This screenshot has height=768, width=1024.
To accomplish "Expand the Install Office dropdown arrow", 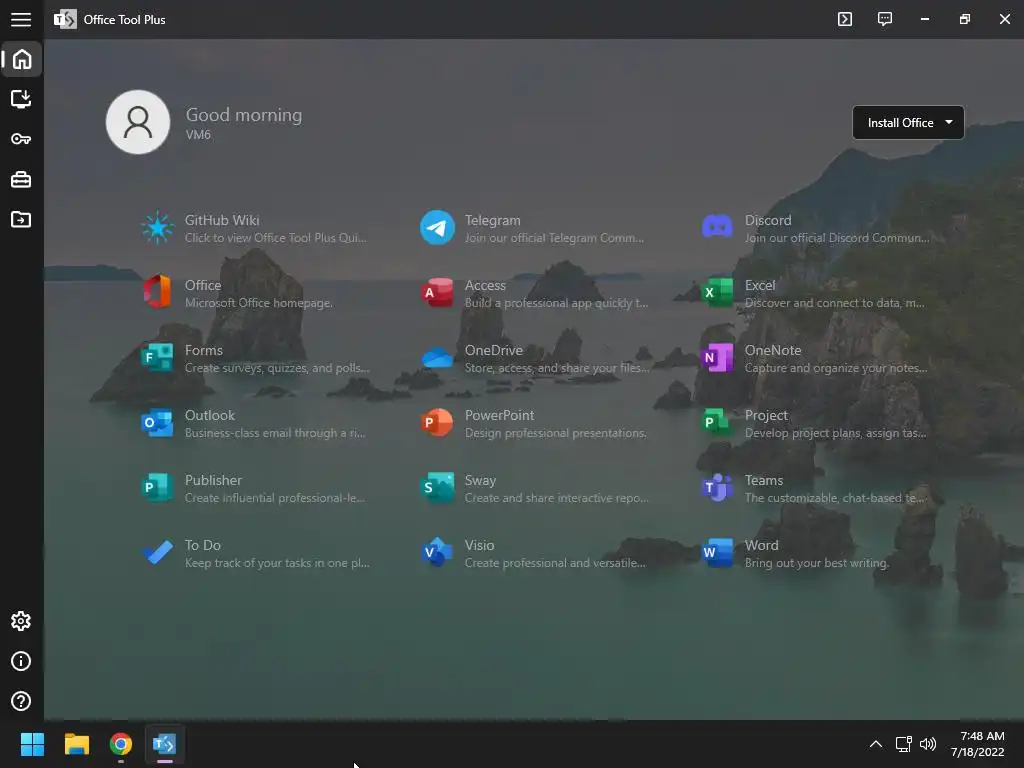I will pyautogui.click(x=949, y=122).
